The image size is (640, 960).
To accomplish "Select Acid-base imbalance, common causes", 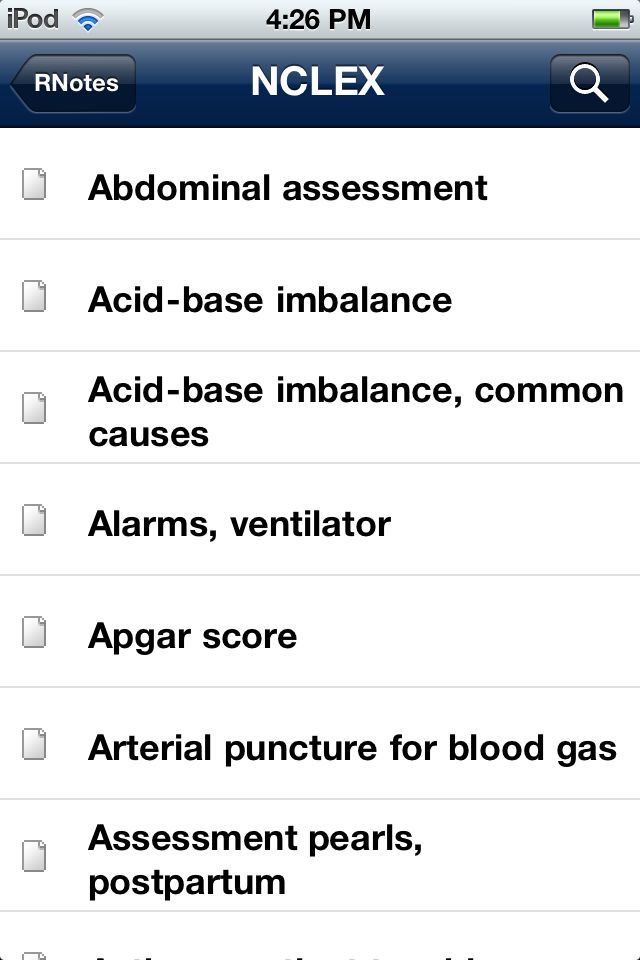I will (x=320, y=408).
